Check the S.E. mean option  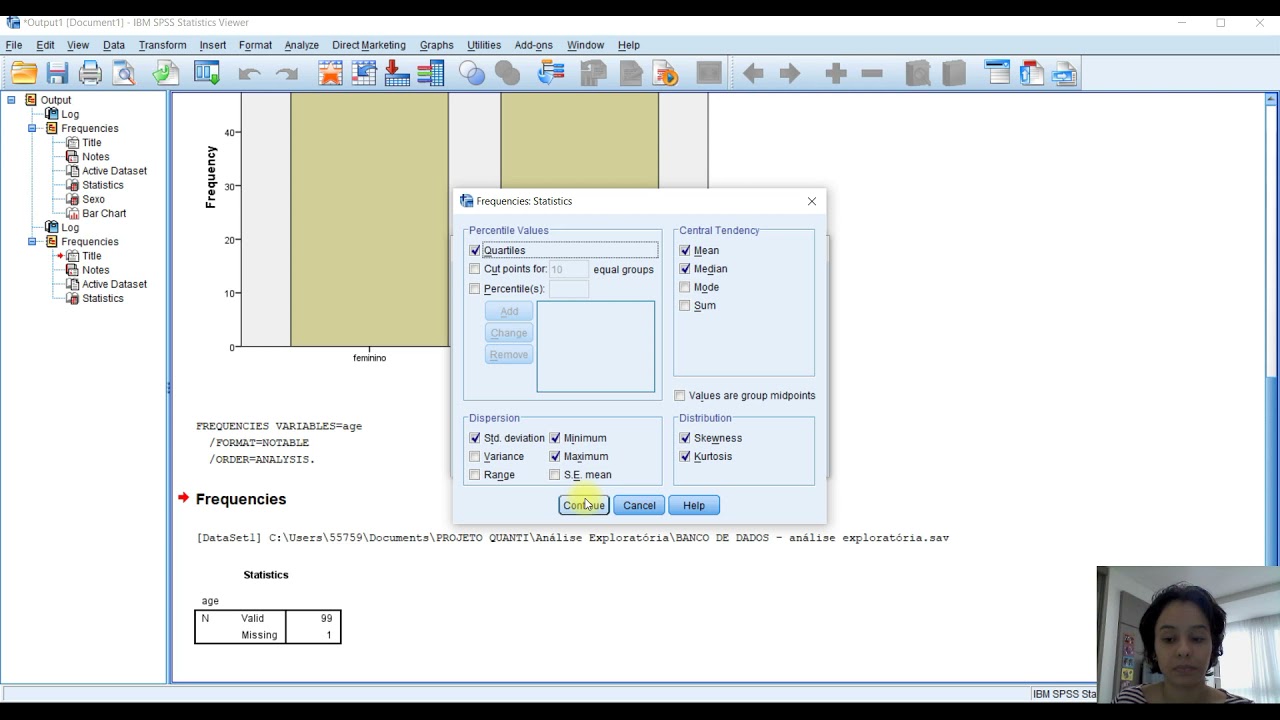(x=555, y=475)
